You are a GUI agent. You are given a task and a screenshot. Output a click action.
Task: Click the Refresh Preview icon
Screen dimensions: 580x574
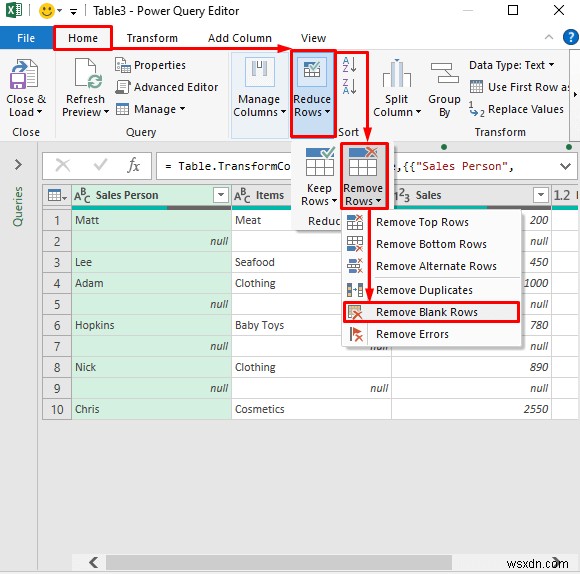[x=88, y=74]
